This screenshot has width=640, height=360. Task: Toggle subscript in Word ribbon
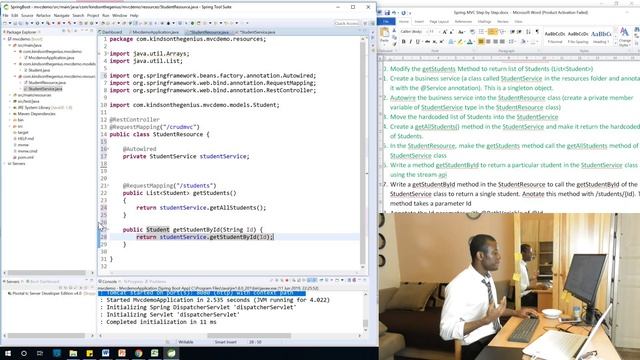[x=434, y=41]
